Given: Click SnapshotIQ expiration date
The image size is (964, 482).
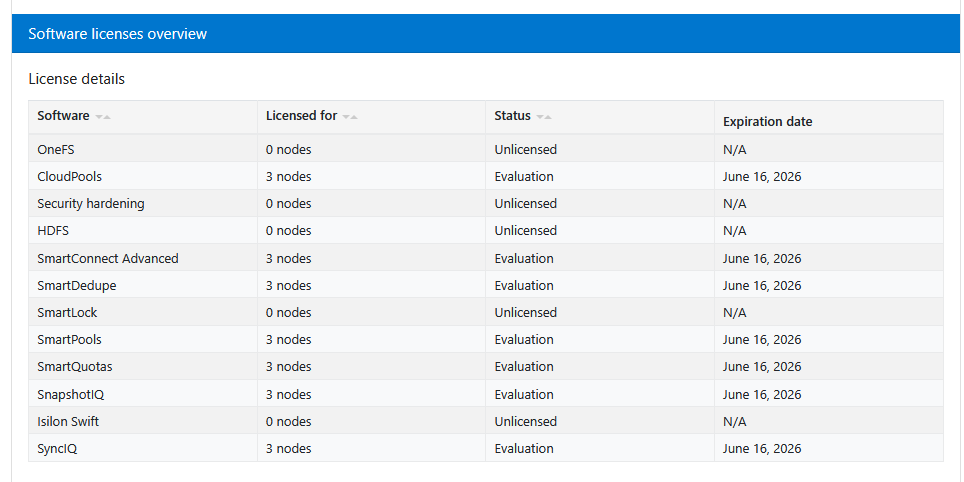Looking at the screenshot, I should coord(762,394).
